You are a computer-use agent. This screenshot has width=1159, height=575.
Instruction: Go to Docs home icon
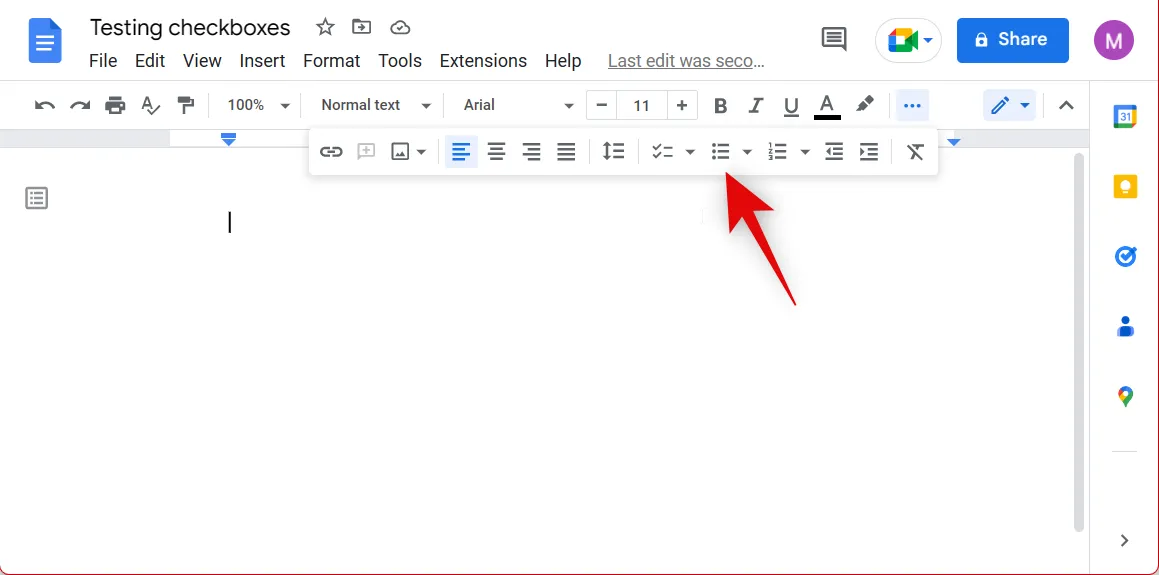[45, 41]
